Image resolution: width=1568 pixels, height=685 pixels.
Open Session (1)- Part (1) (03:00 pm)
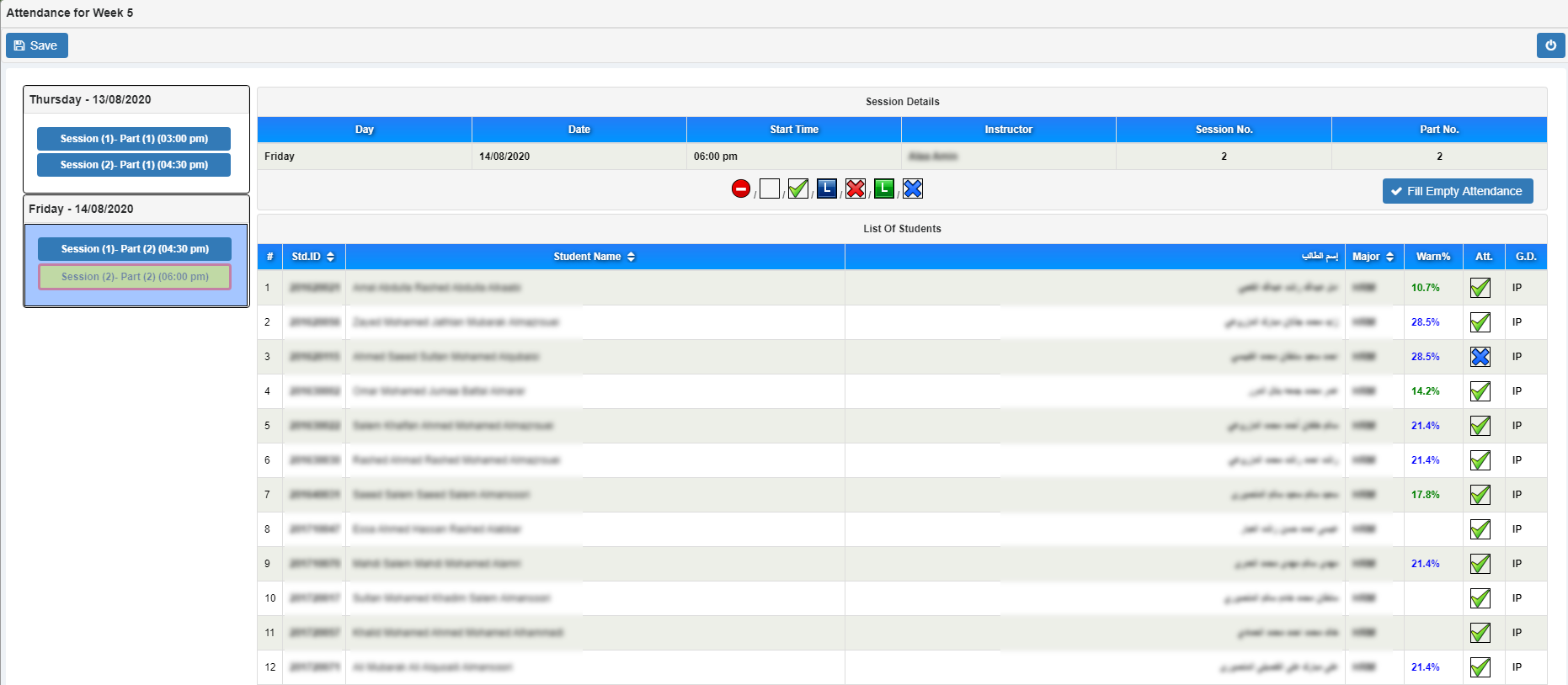(x=134, y=139)
